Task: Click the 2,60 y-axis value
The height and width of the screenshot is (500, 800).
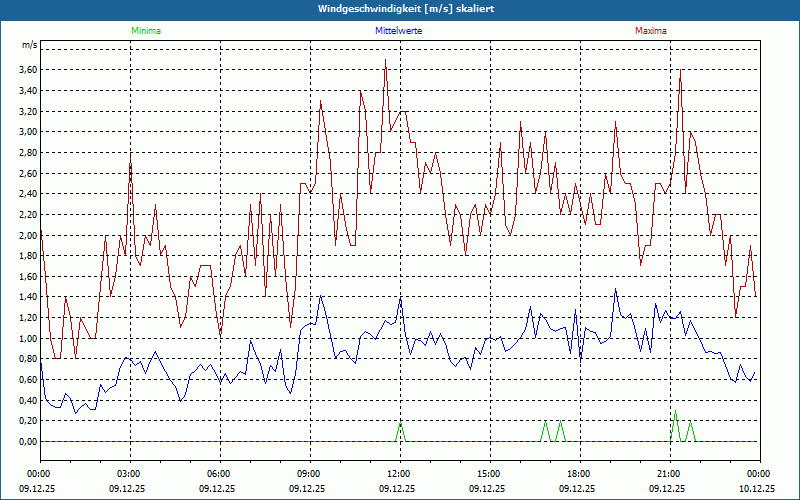Action: pyautogui.click(x=29, y=173)
